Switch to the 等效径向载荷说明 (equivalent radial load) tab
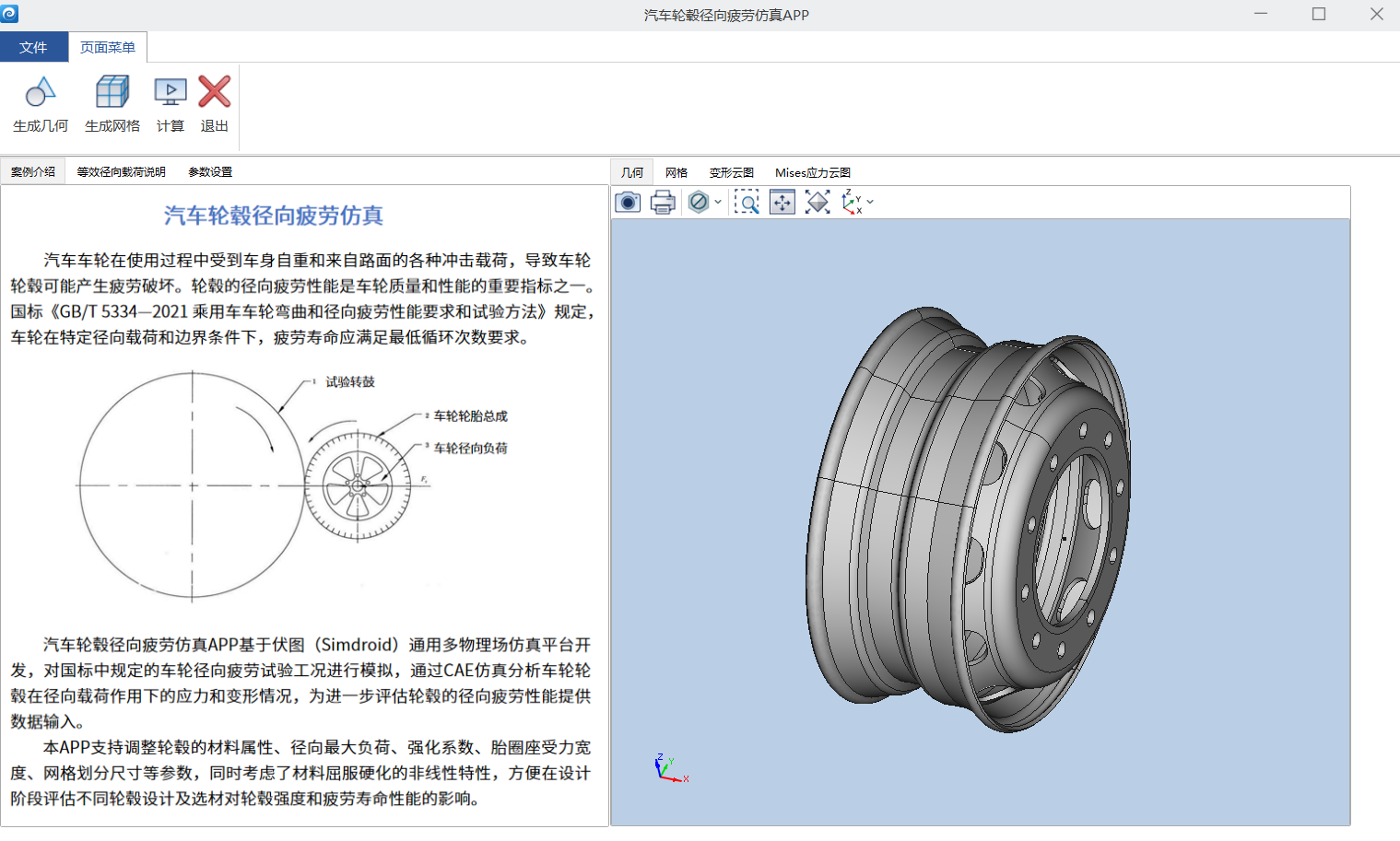 pyautogui.click(x=121, y=171)
